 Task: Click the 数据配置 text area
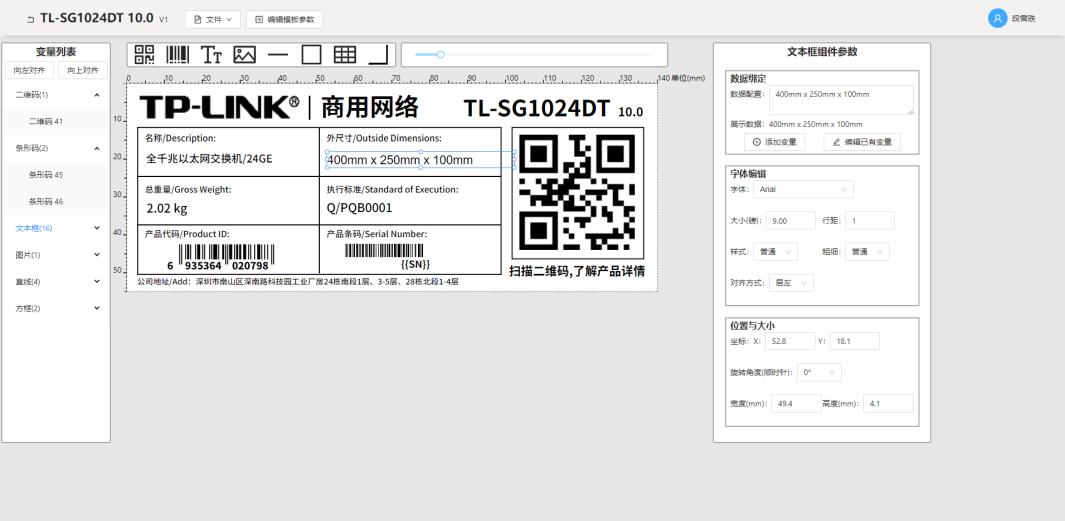pyautogui.click(x=842, y=100)
